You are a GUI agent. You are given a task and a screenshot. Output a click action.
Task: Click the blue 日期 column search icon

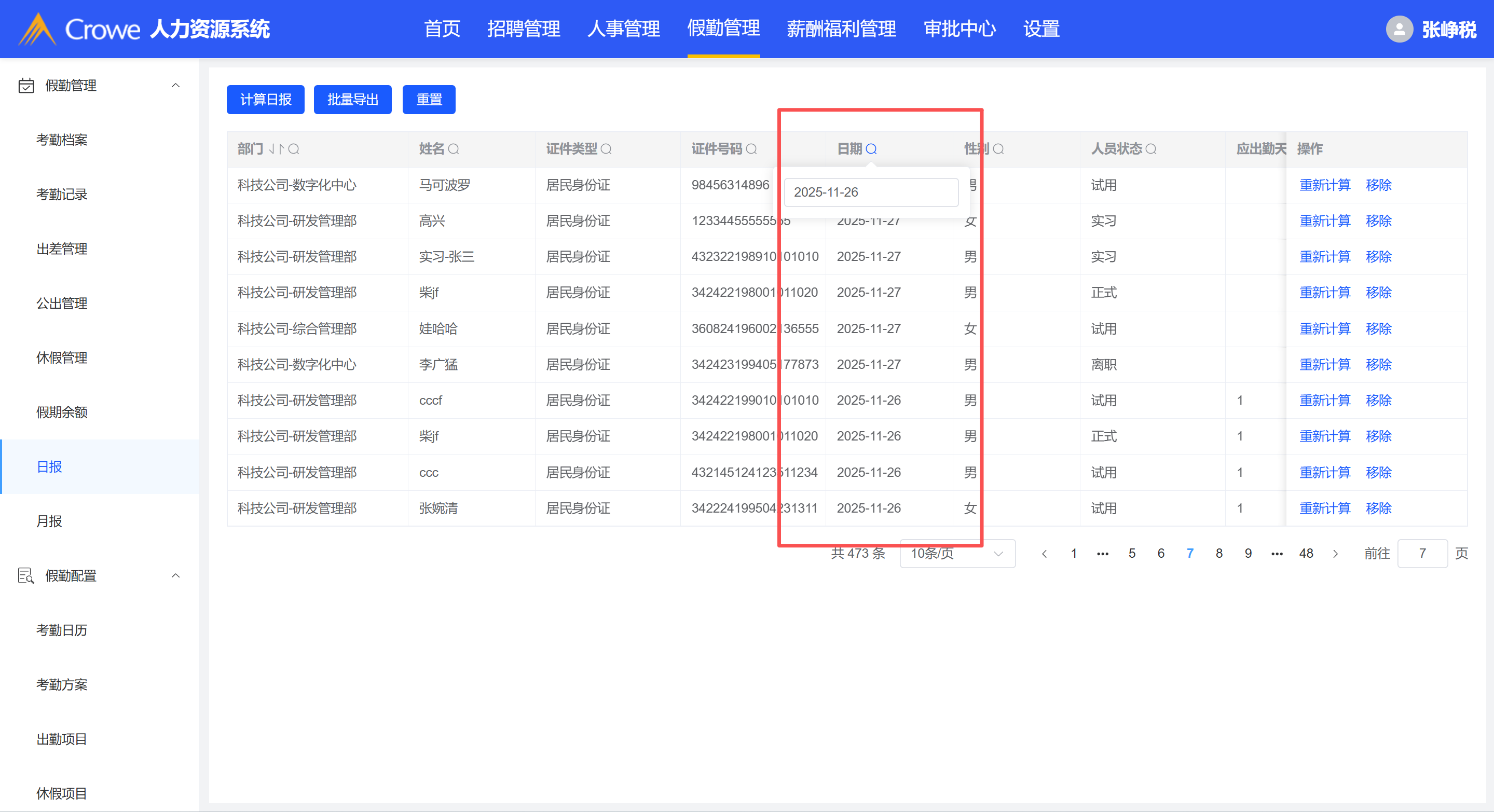pyautogui.click(x=871, y=149)
